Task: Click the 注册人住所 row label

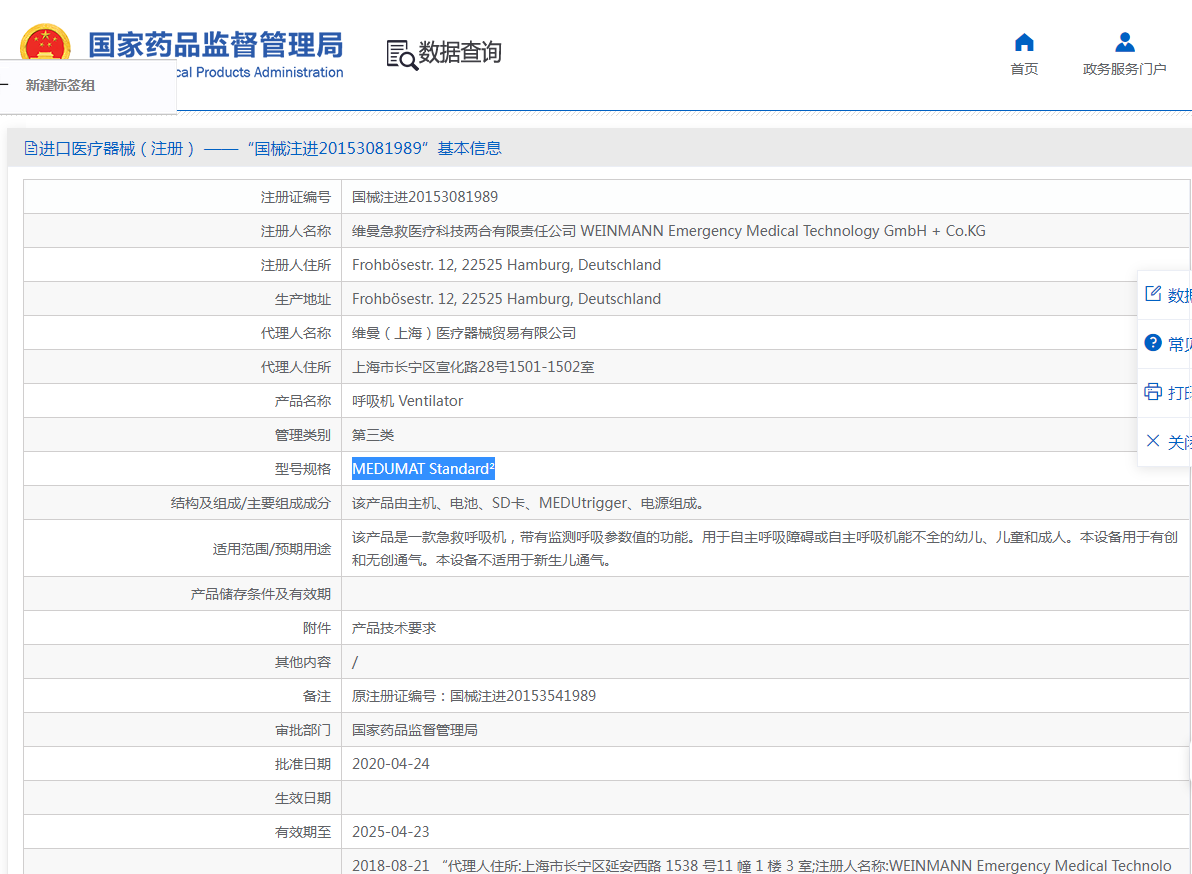Action: [296, 265]
